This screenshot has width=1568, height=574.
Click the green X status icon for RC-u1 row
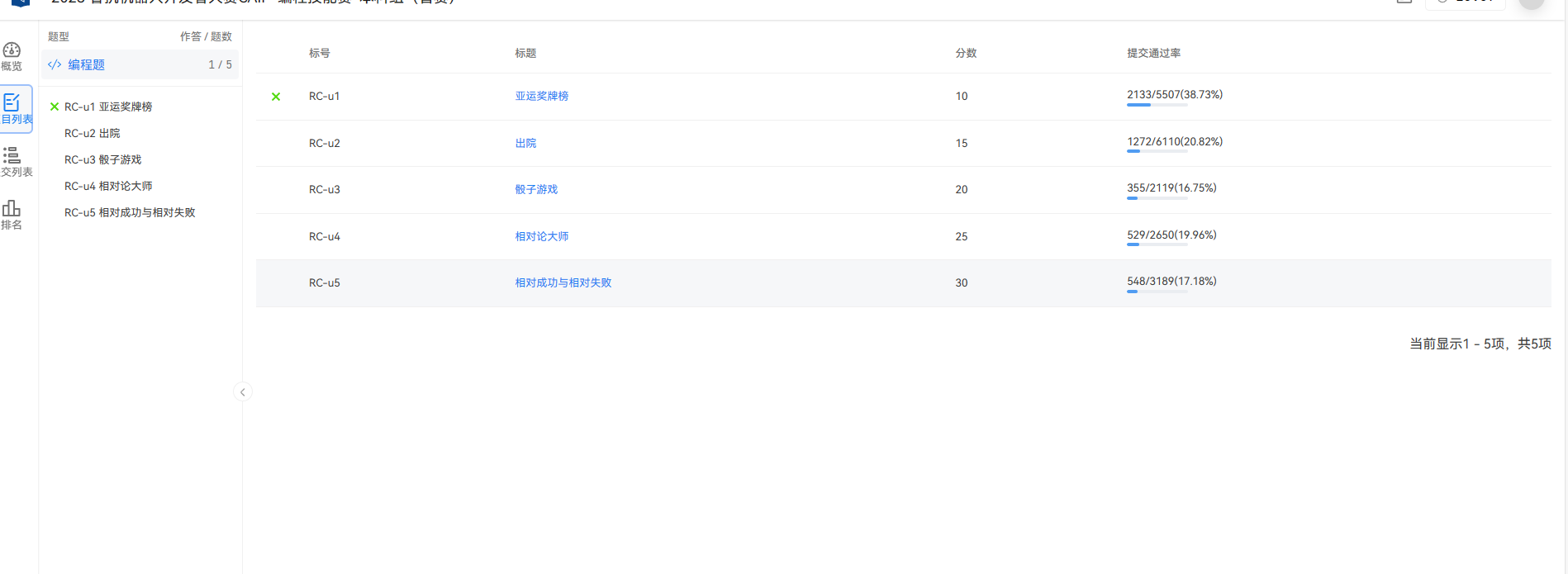click(x=276, y=97)
